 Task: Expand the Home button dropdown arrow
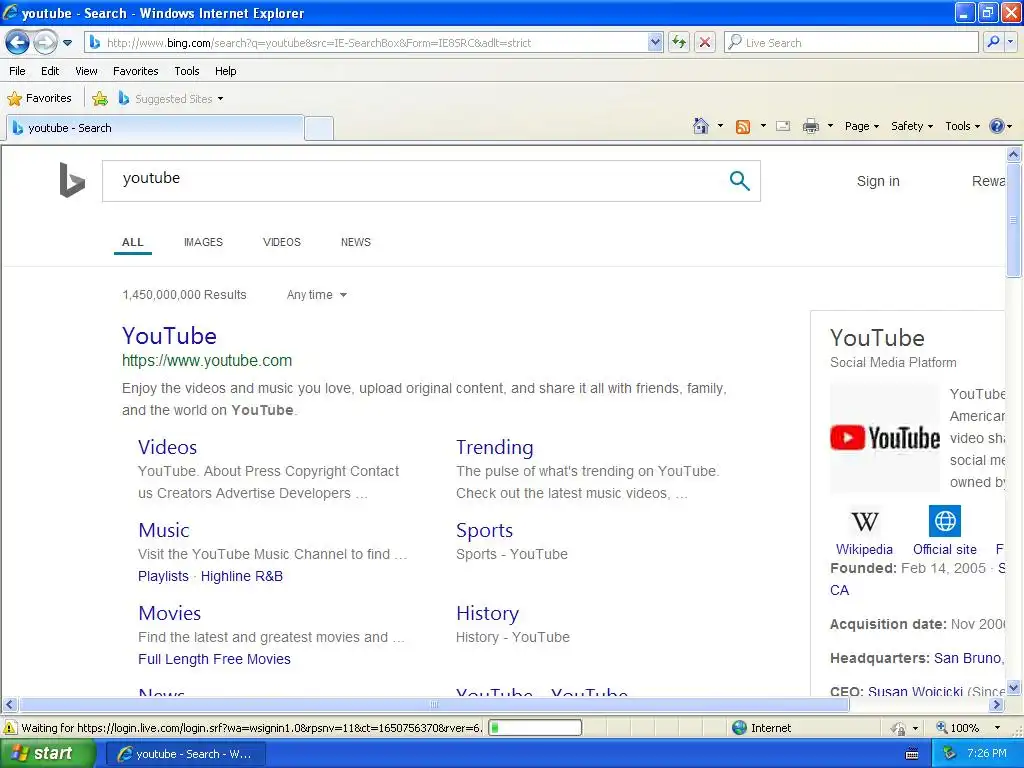coord(720,126)
